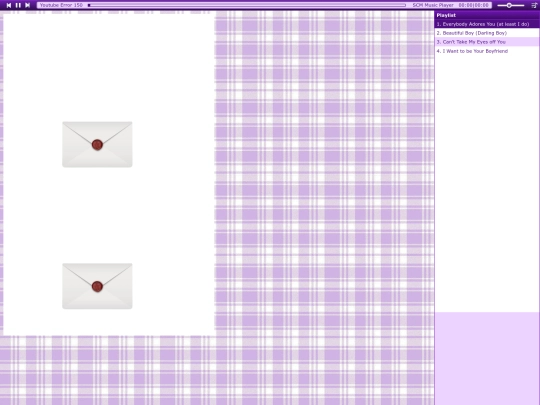Viewport: 540px width, 405px height.
Task: Play Everybody Adores You (at least I do)
Action: click(487, 24)
